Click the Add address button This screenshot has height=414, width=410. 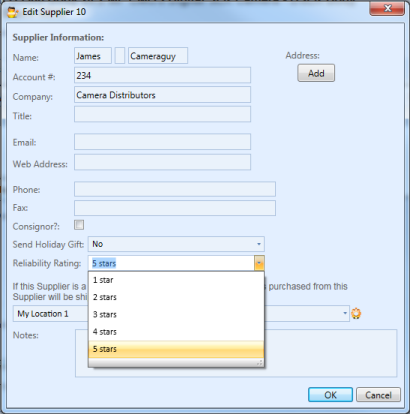coord(316,73)
